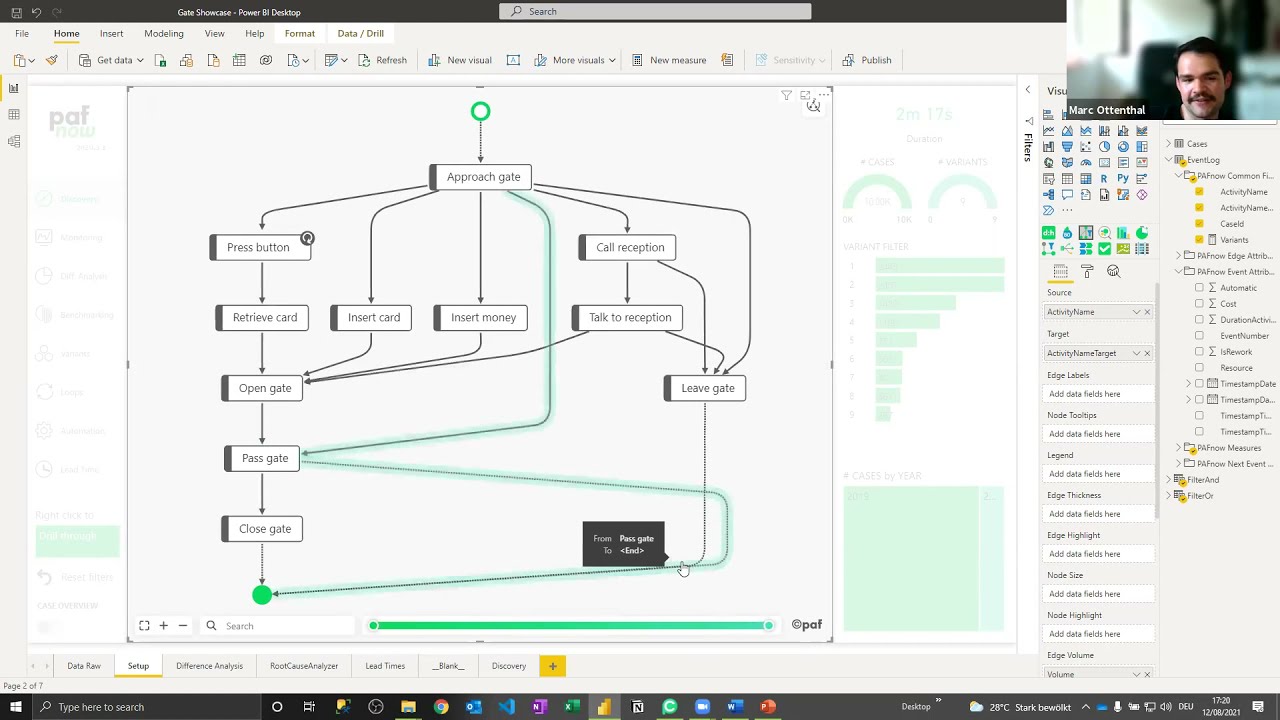1280x720 pixels.
Task: Open More options ellipsis on visual
Action: 823,96
